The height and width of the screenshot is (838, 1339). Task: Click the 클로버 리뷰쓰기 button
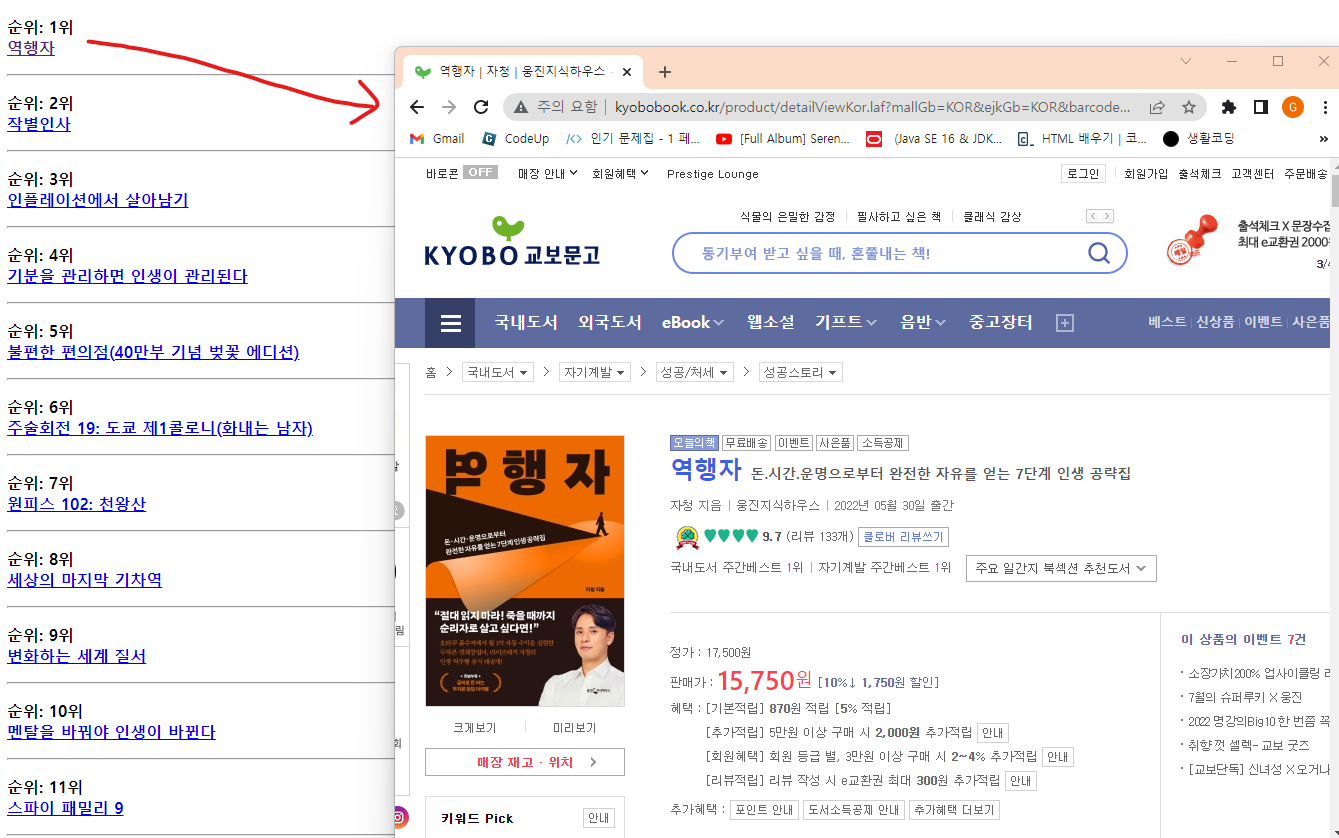coord(903,537)
